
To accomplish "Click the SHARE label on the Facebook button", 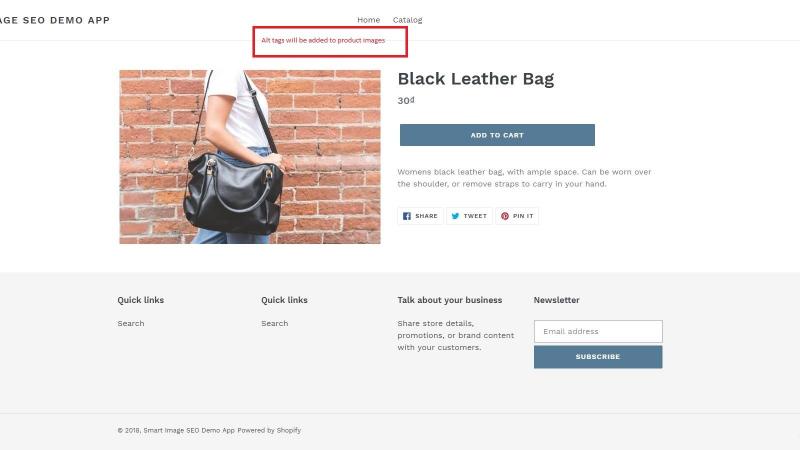I will click(426, 216).
